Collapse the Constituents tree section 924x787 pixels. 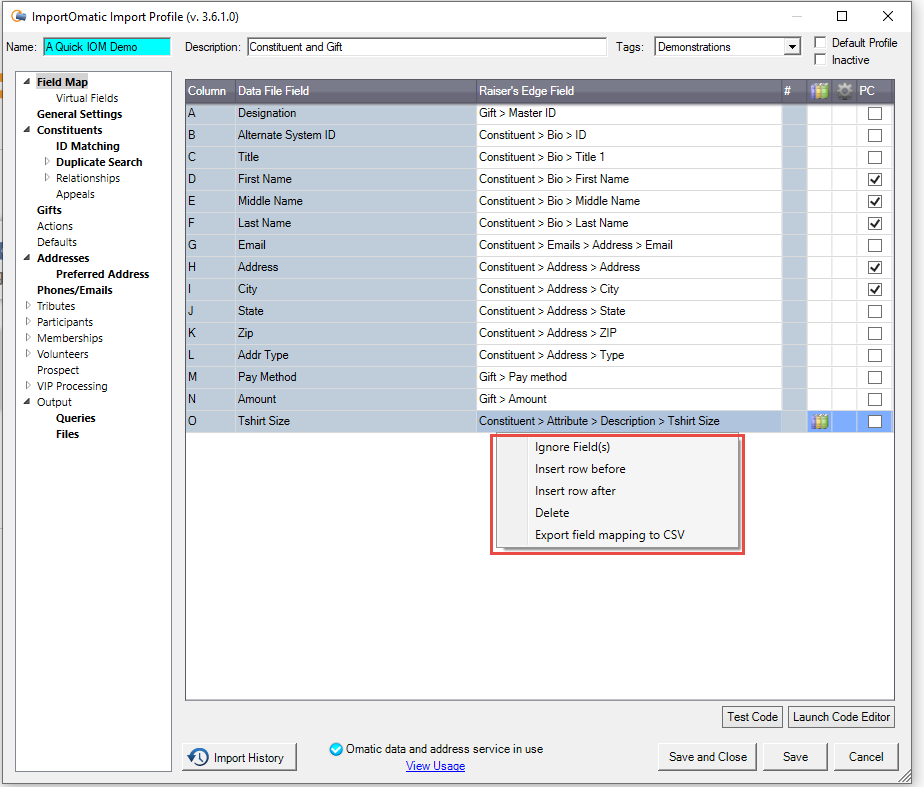pyautogui.click(x=26, y=130)
